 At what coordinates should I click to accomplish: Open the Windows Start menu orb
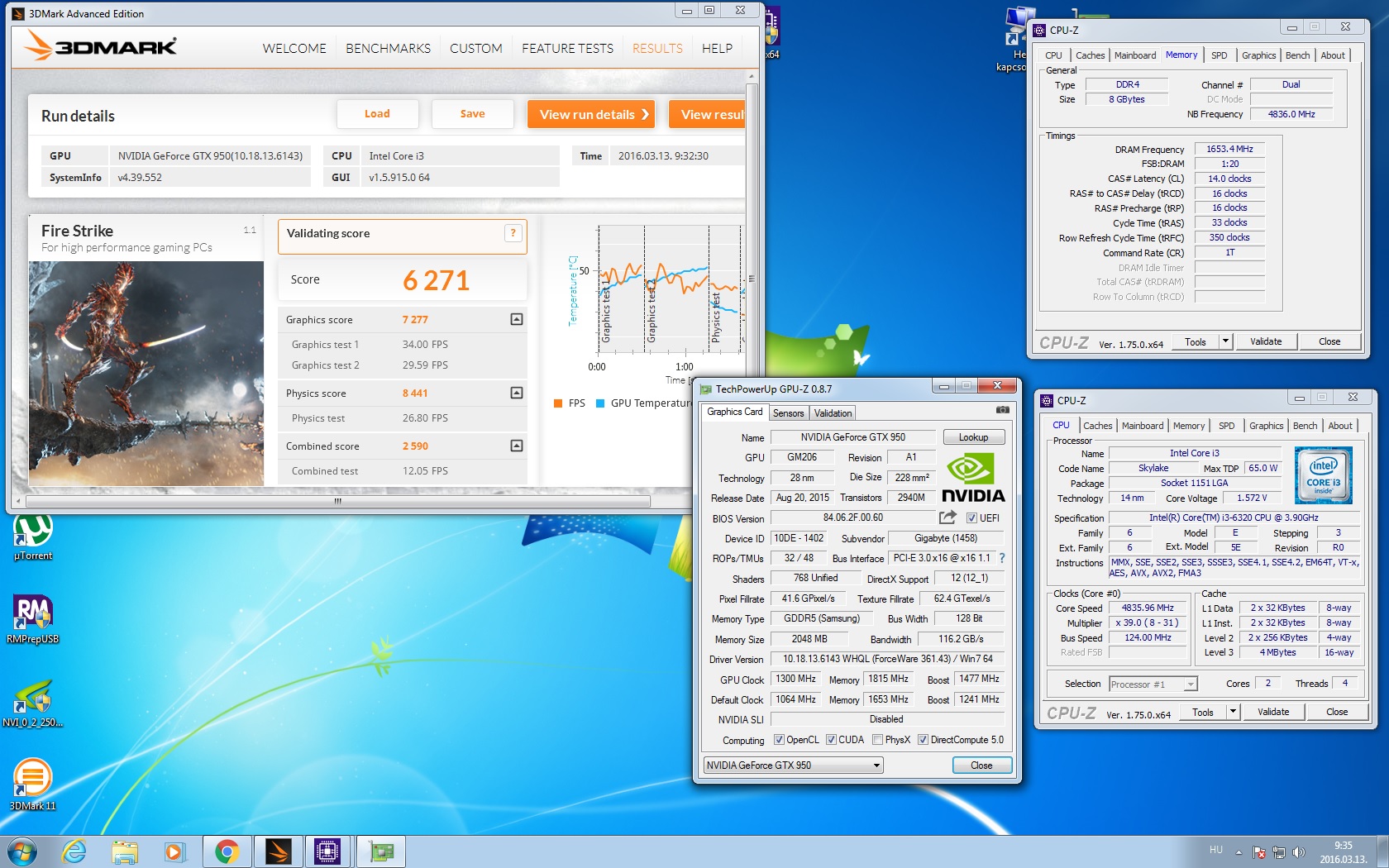(21, 851)
